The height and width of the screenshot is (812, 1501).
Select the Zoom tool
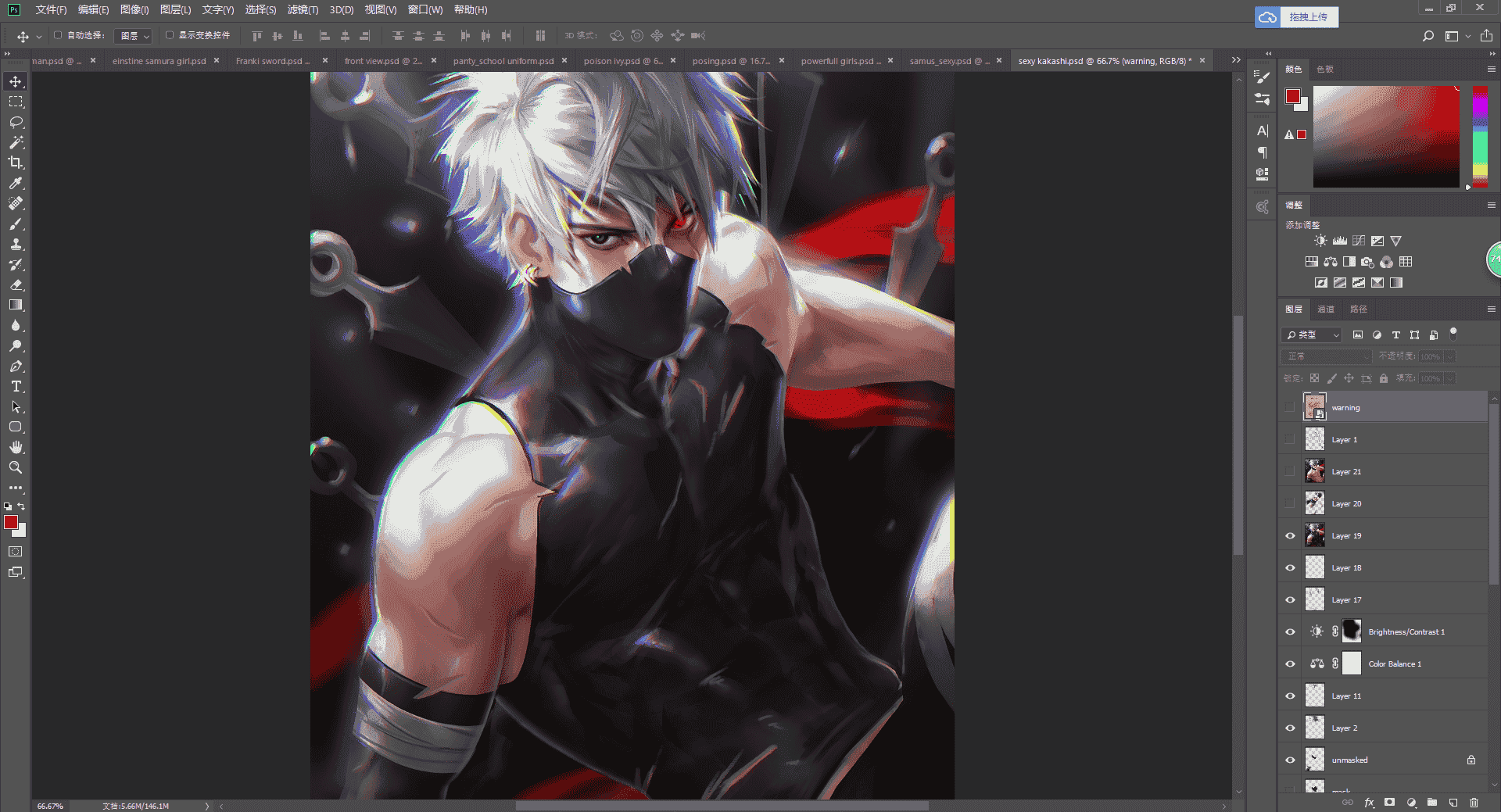pos(16,467)
